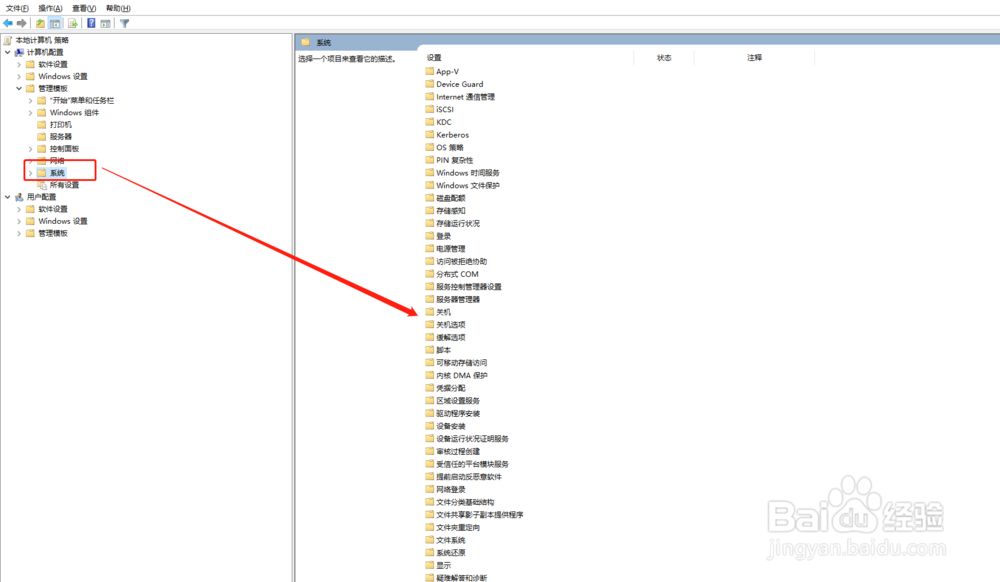This screenshot has width=1000, height=582.
Task: Expand the Windows 组件 folder
Action: 31,113
